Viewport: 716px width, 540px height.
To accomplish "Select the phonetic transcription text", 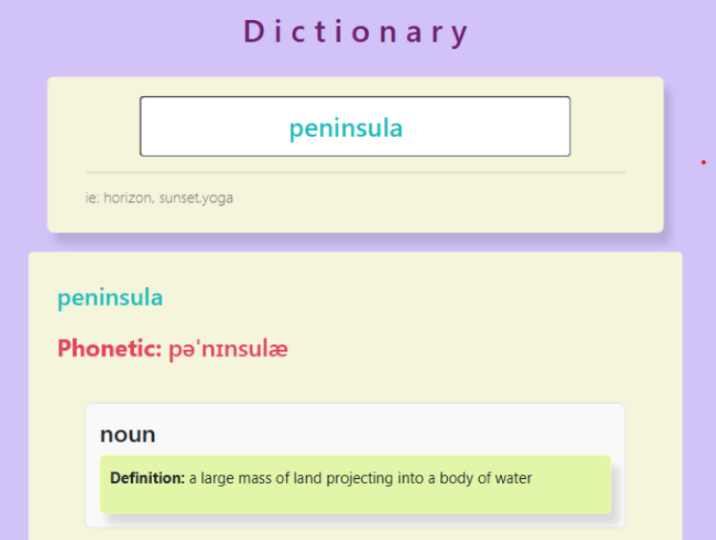I will tap(228, 349).
